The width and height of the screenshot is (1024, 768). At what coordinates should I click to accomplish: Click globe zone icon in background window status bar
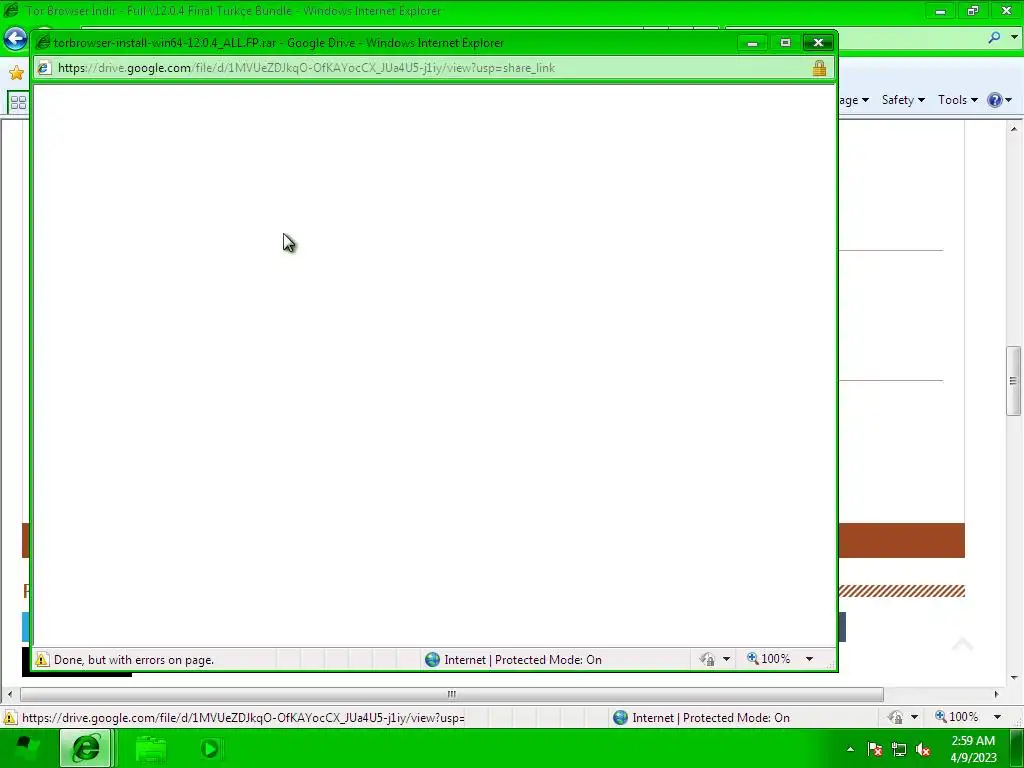tap(620, 717)
